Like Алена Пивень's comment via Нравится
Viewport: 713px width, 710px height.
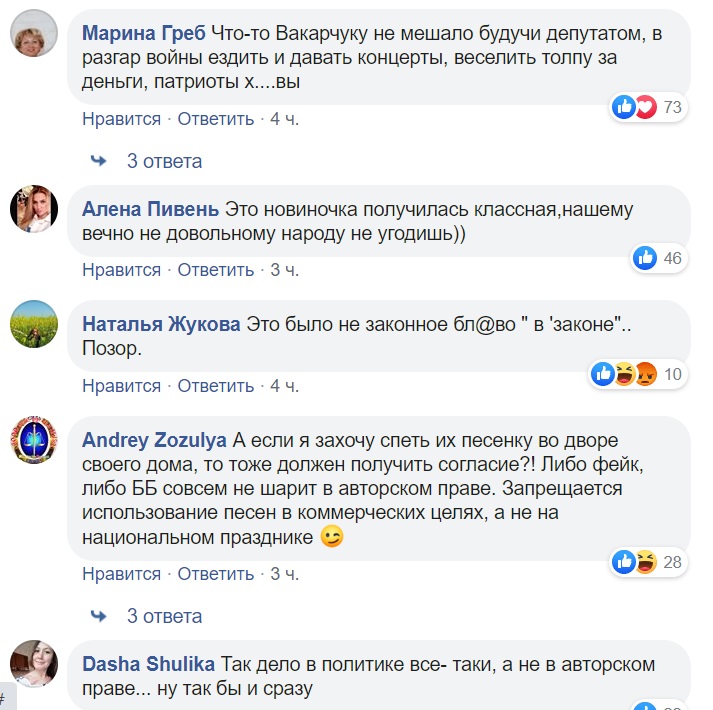click(121, 270)
